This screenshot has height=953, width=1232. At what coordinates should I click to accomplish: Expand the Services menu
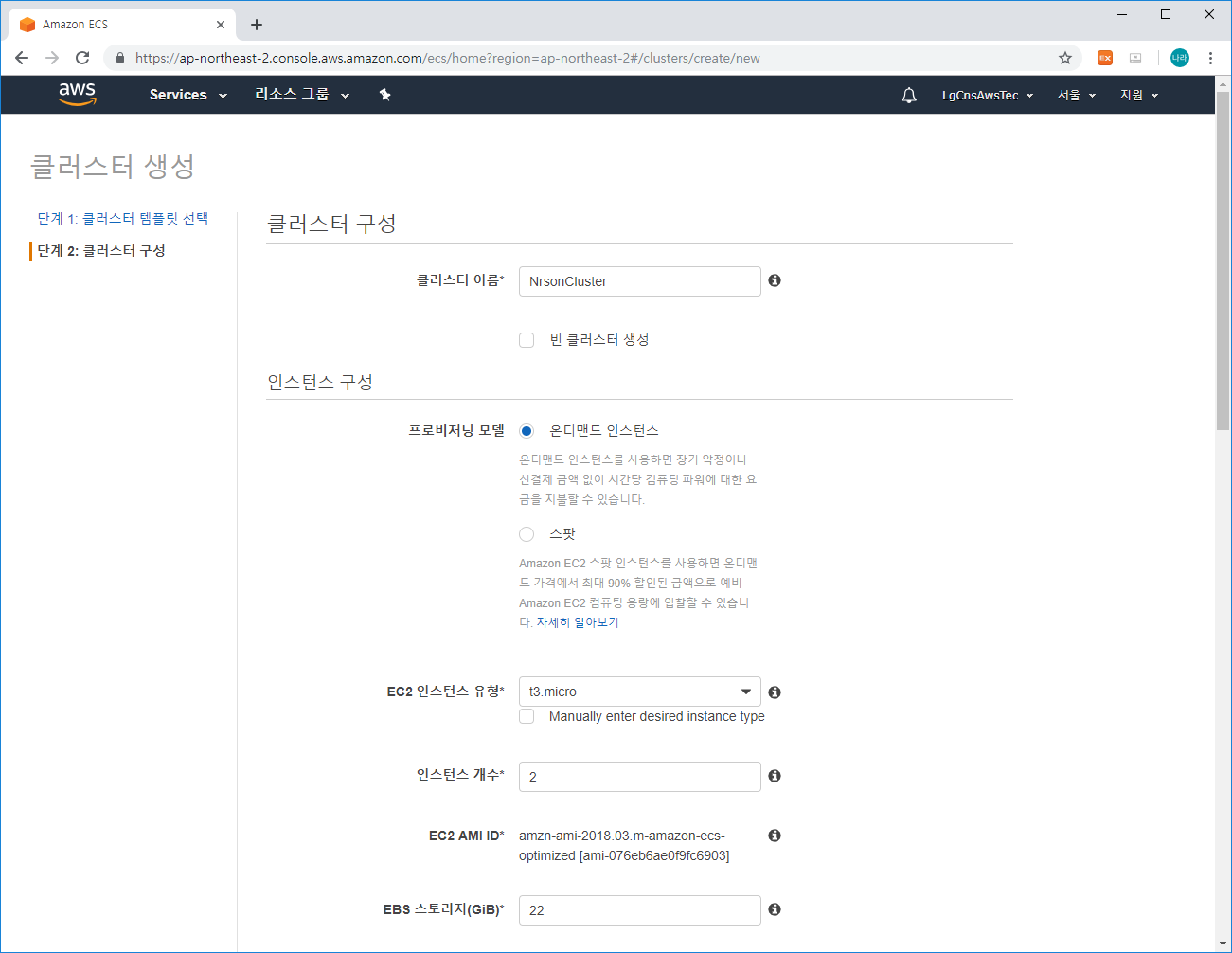tap(188, 95)
